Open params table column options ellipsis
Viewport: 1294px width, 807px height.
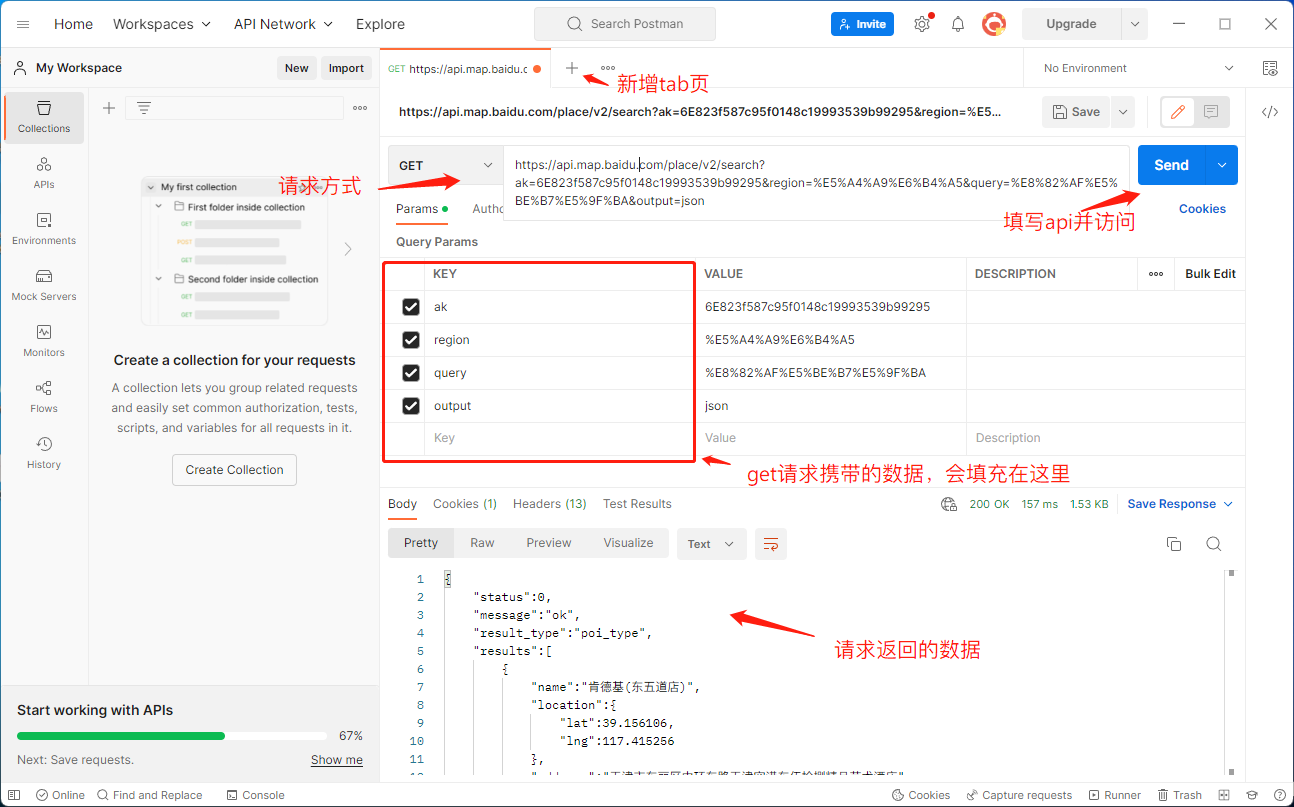pos(1156,274)
